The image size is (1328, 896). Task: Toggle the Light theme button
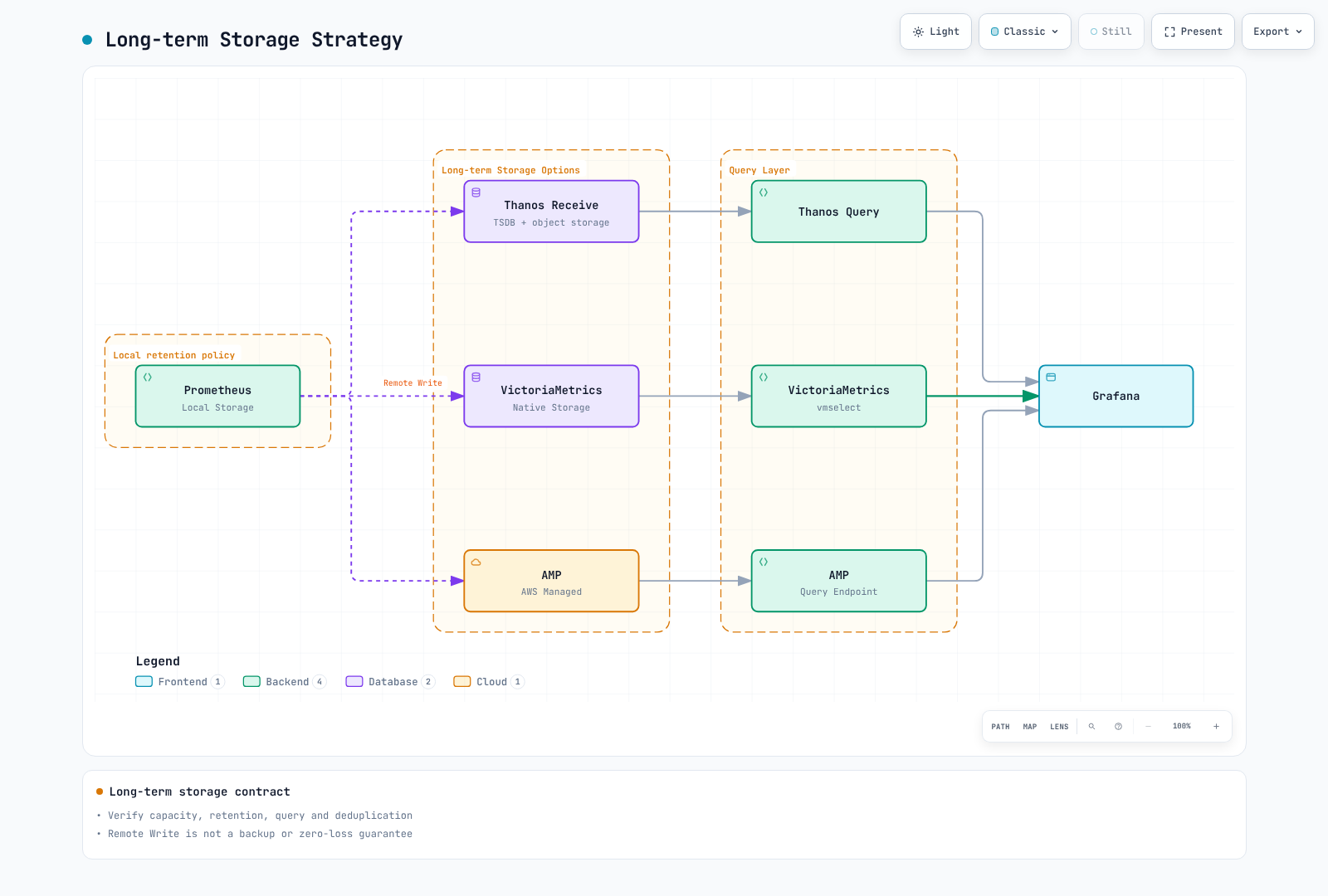pyautogui.click(x=935, y=32)
